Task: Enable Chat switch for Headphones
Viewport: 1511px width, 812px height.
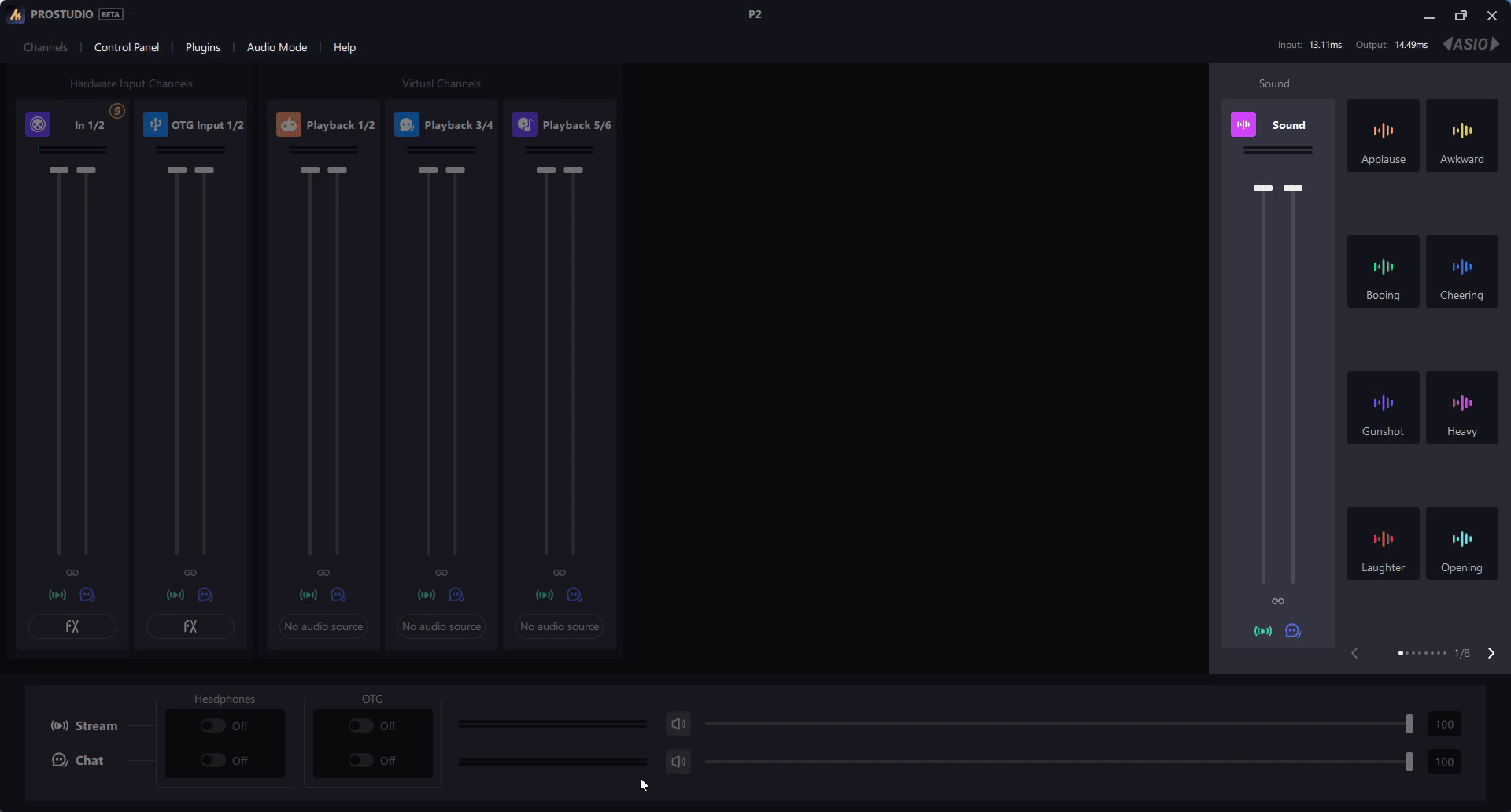Action: click(x=212, y=760)
